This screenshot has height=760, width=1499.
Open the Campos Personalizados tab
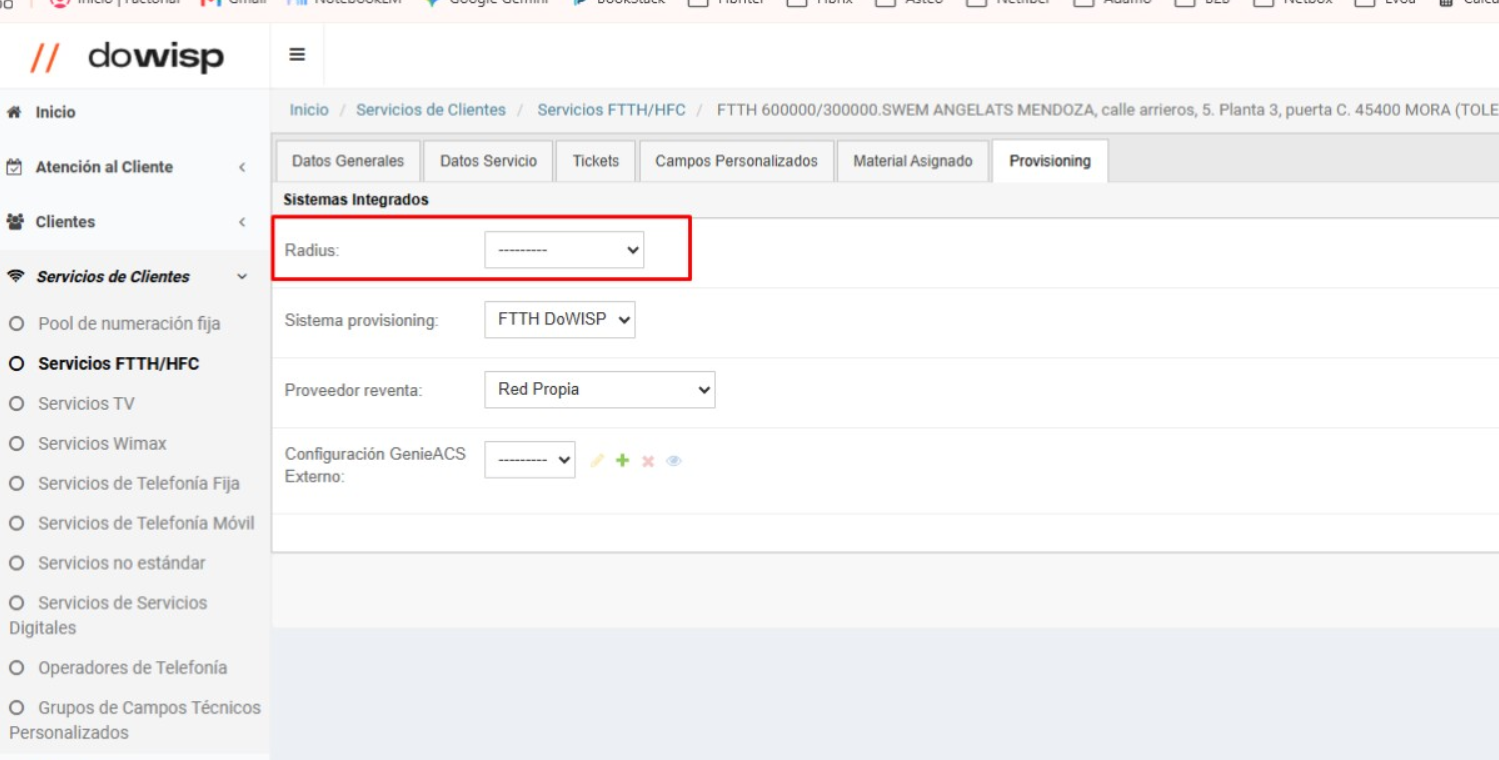[737, 161]
